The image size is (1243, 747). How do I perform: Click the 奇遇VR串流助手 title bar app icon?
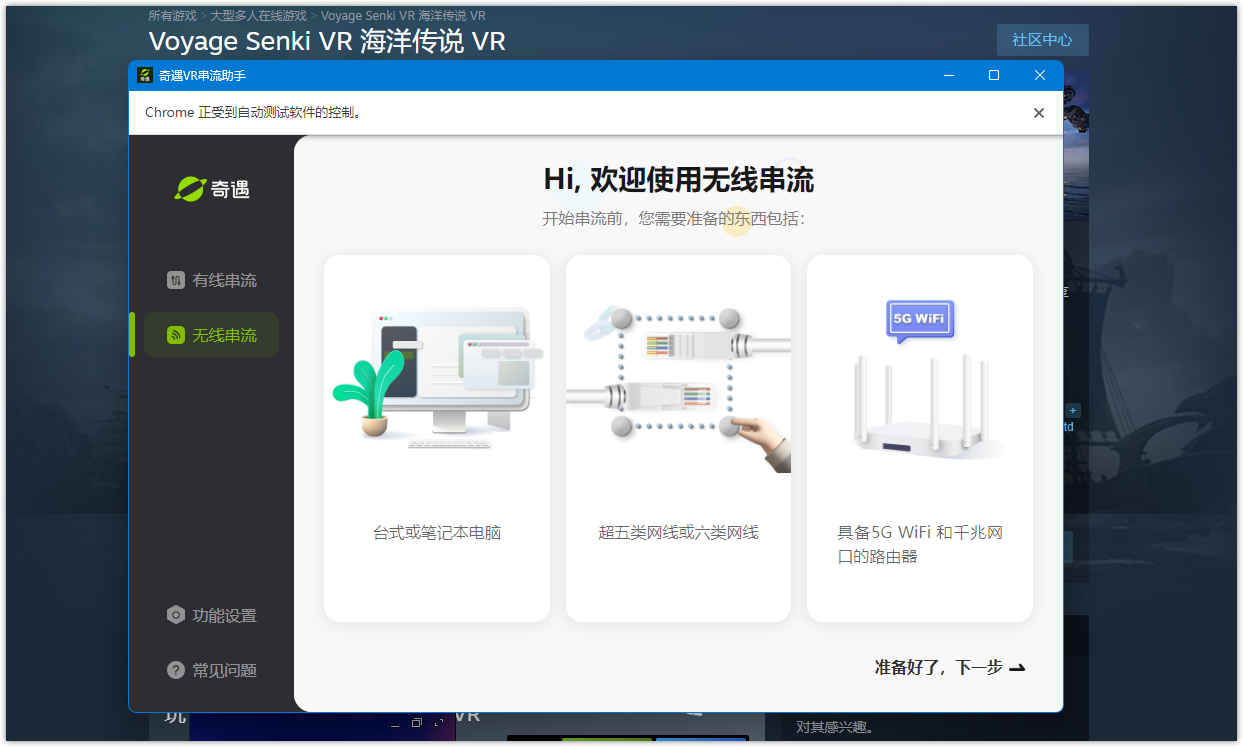(x=145, y=75)
